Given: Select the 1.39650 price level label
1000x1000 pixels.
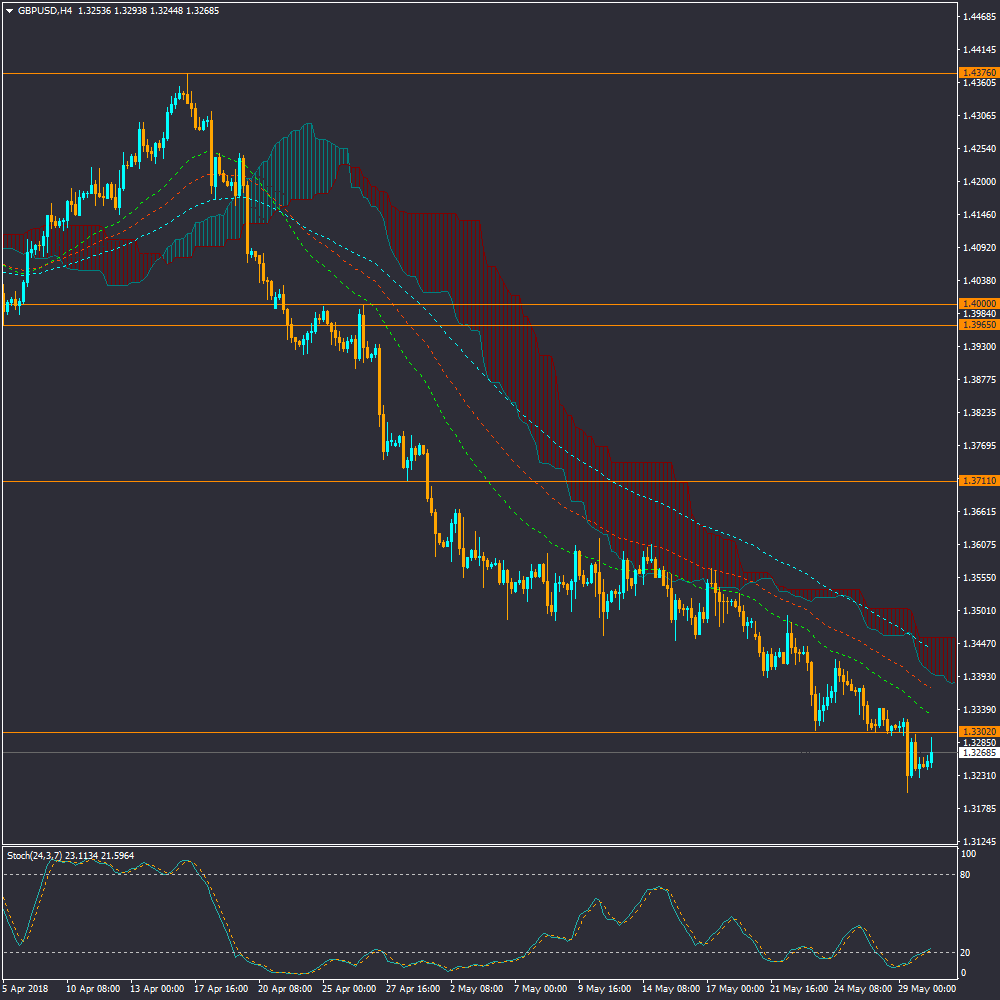Looking at the screenshot, I should coord(977,325).
